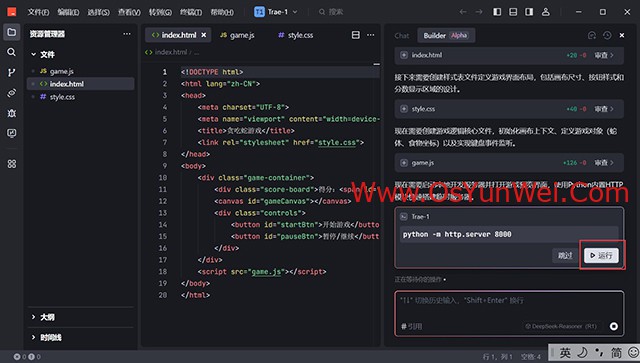Expand the 大纲 outline section

[x=43, y=317]
